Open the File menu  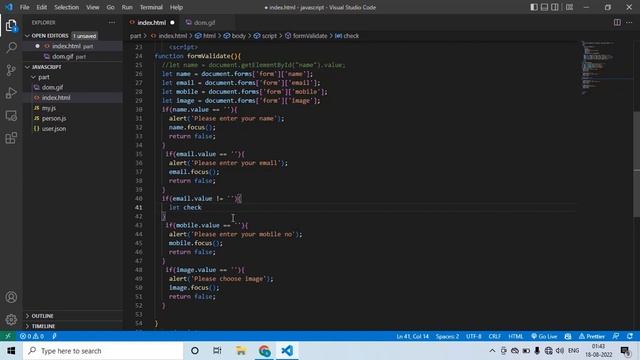pos(24,7)
